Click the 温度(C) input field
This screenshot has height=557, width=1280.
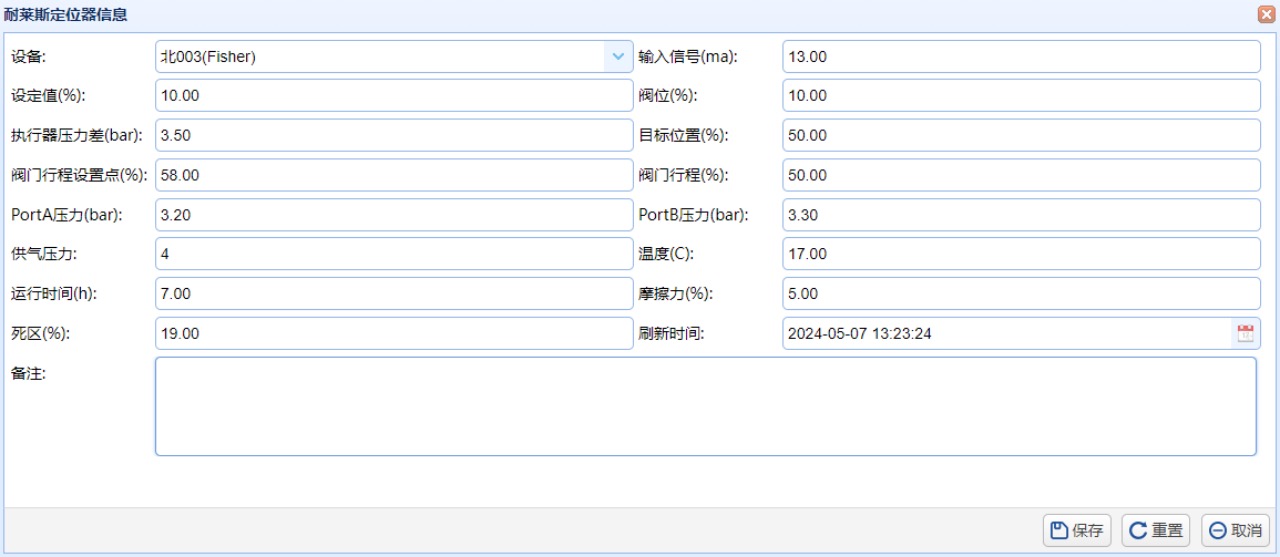1020,254
